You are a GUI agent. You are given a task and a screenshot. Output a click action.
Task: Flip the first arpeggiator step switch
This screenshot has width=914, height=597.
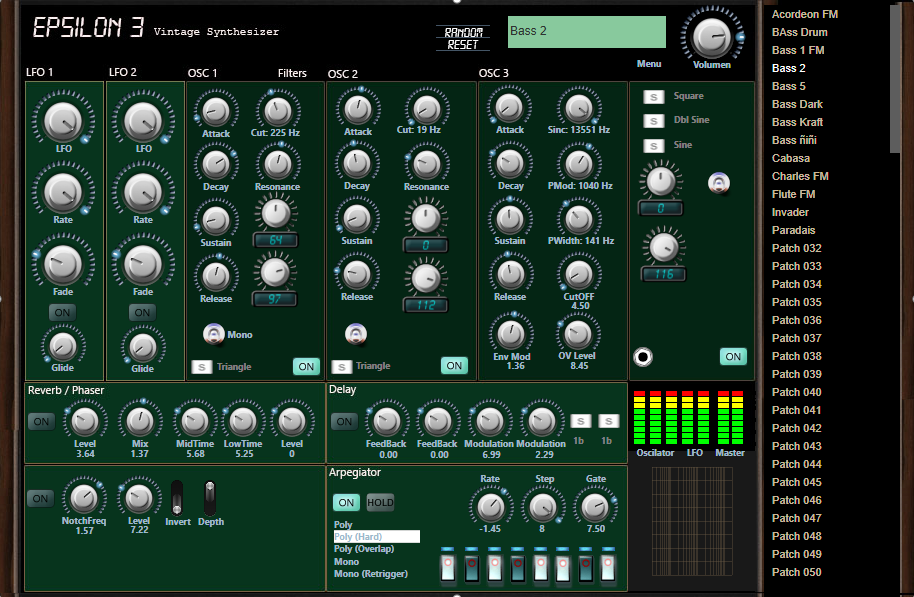[447, 566]
